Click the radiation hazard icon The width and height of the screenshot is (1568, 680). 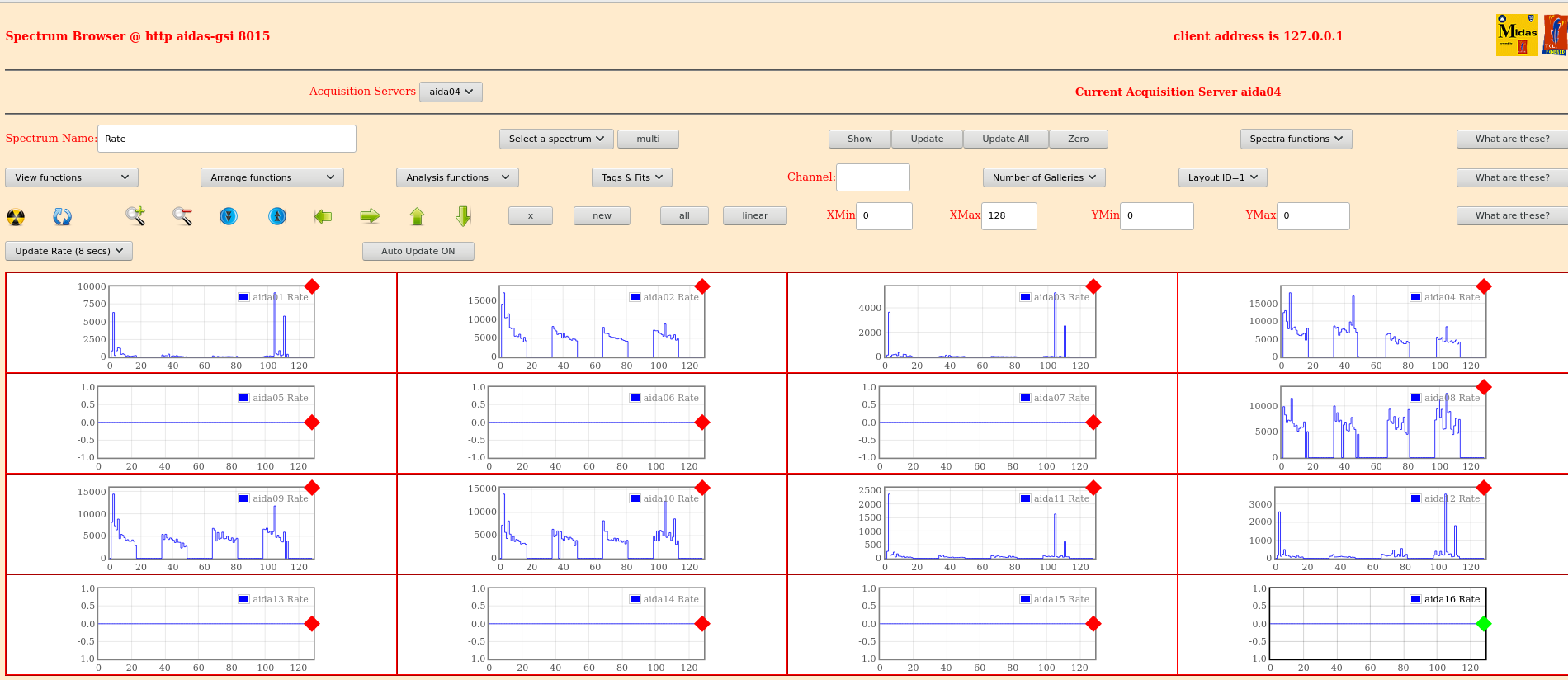[x=16, y=217]
